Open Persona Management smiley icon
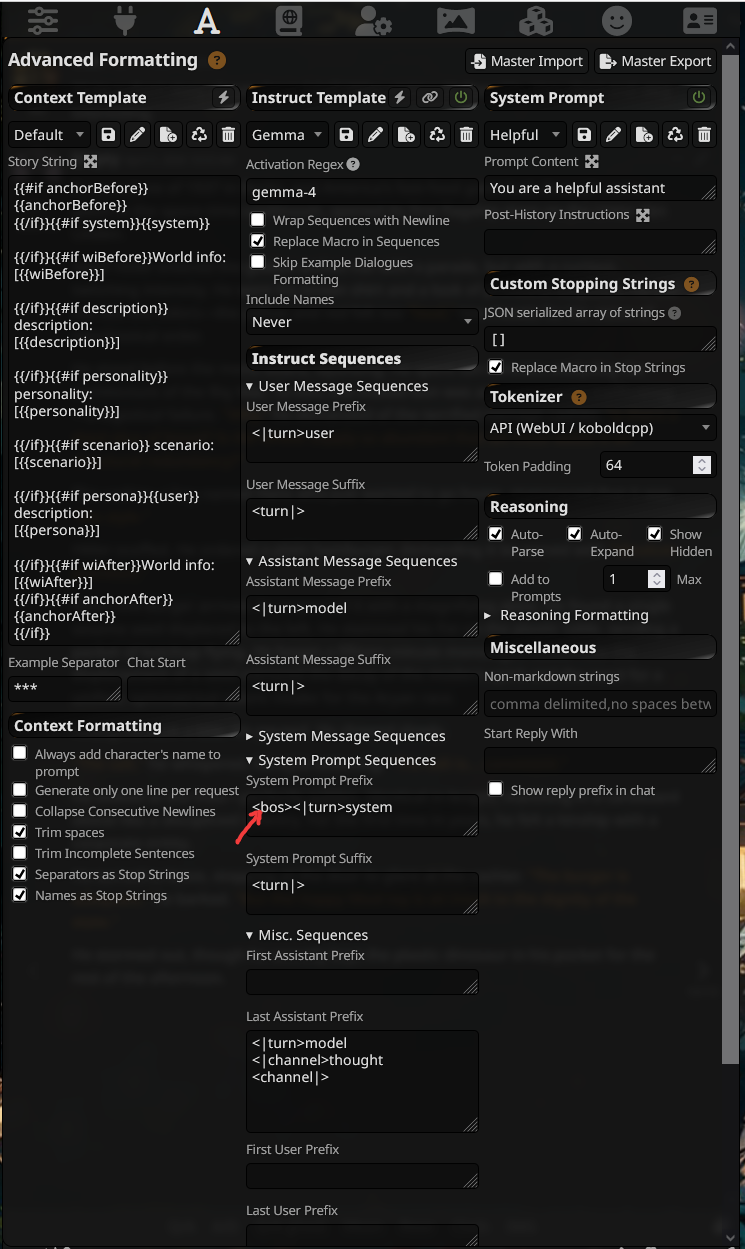Screen dimensions: 745x1249 pos(617,19)
